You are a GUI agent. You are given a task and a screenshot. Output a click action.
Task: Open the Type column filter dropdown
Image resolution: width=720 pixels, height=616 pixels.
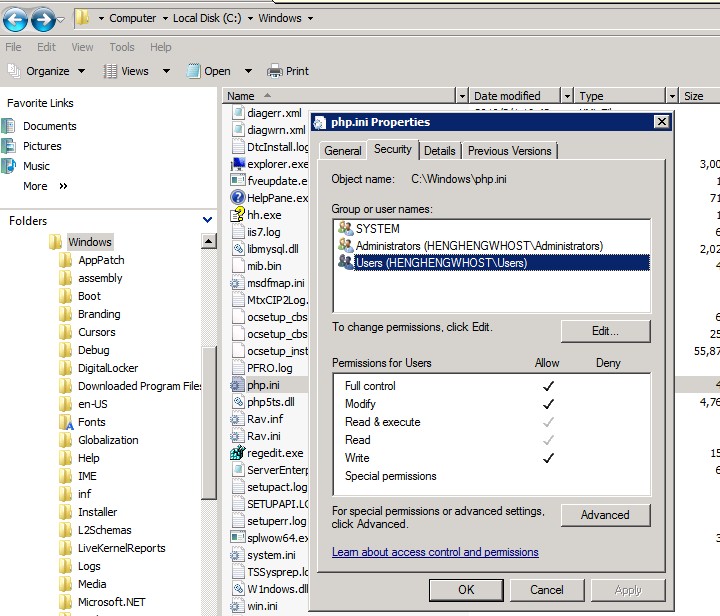672,96
